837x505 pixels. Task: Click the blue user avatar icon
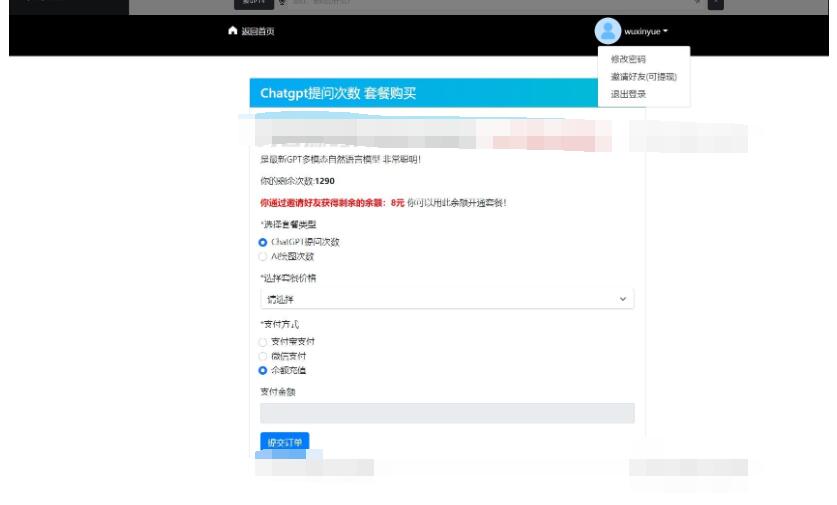click(607, 31)
